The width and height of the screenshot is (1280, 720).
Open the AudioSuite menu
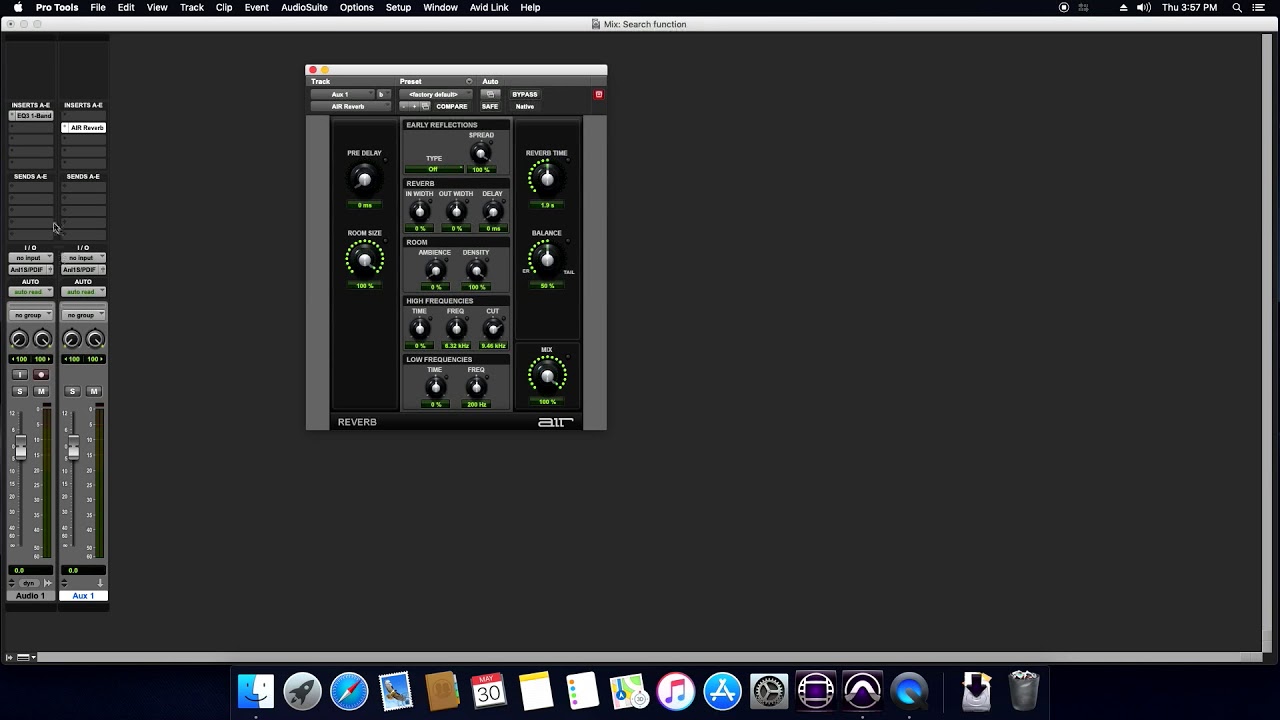[x=304, y=7]
